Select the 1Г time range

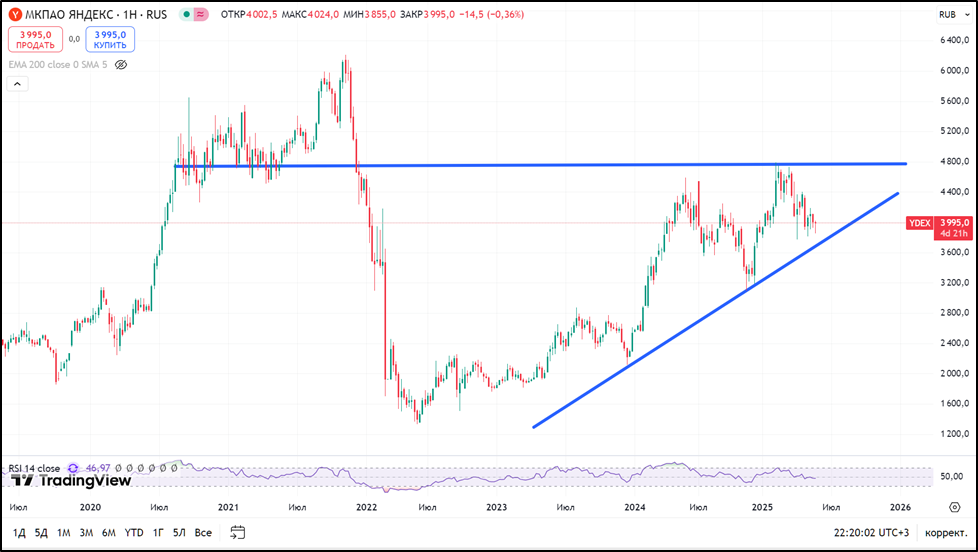(x=158, y=533)
